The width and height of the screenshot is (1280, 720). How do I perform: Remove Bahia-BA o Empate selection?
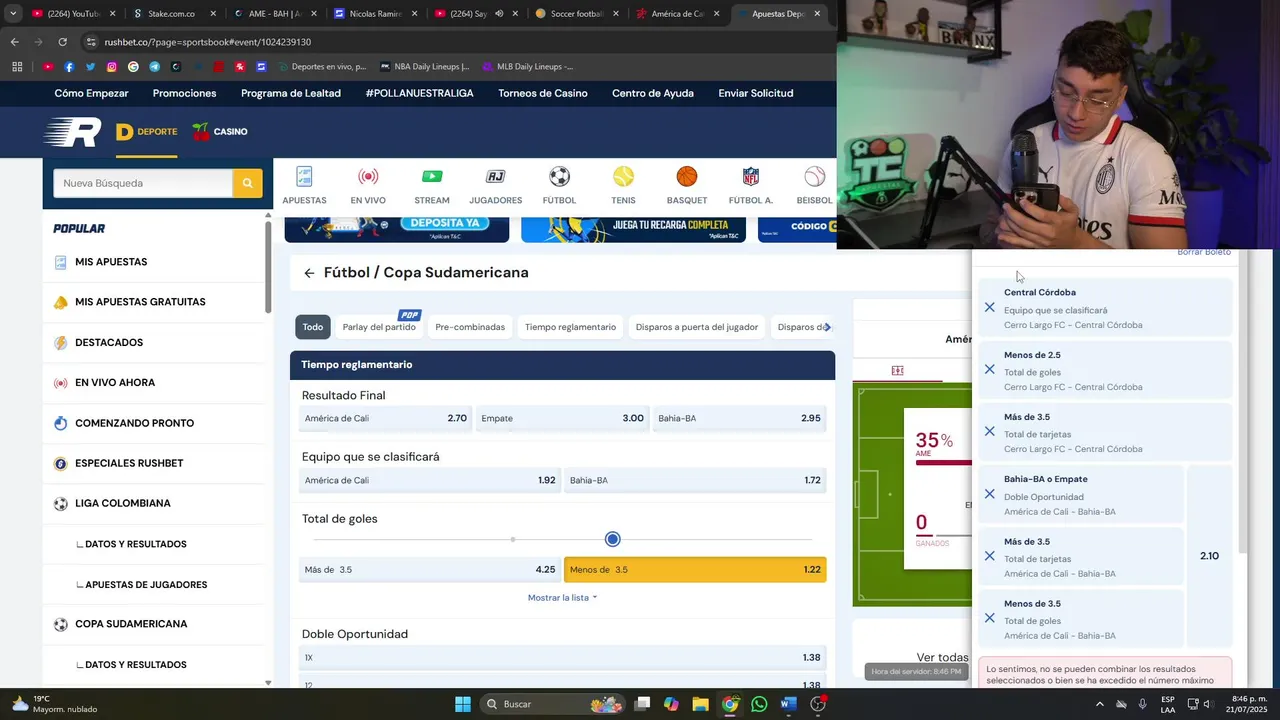[989, 494]
